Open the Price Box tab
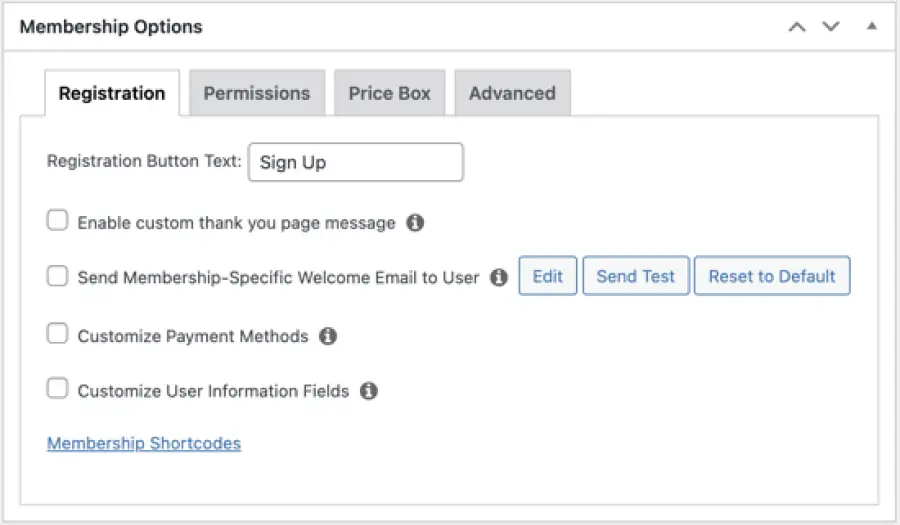 point(390,93)
